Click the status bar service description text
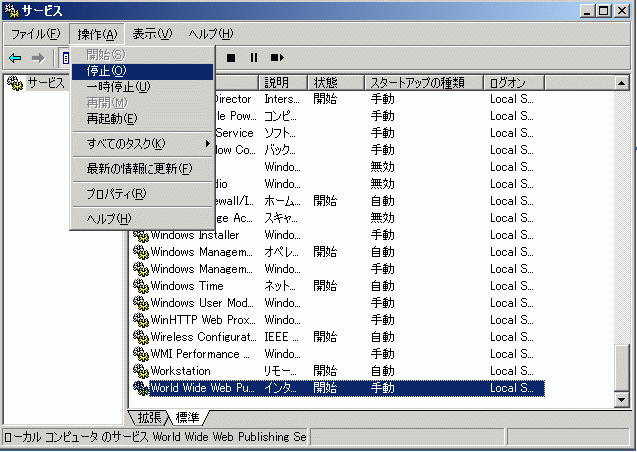 click(155, 437)
